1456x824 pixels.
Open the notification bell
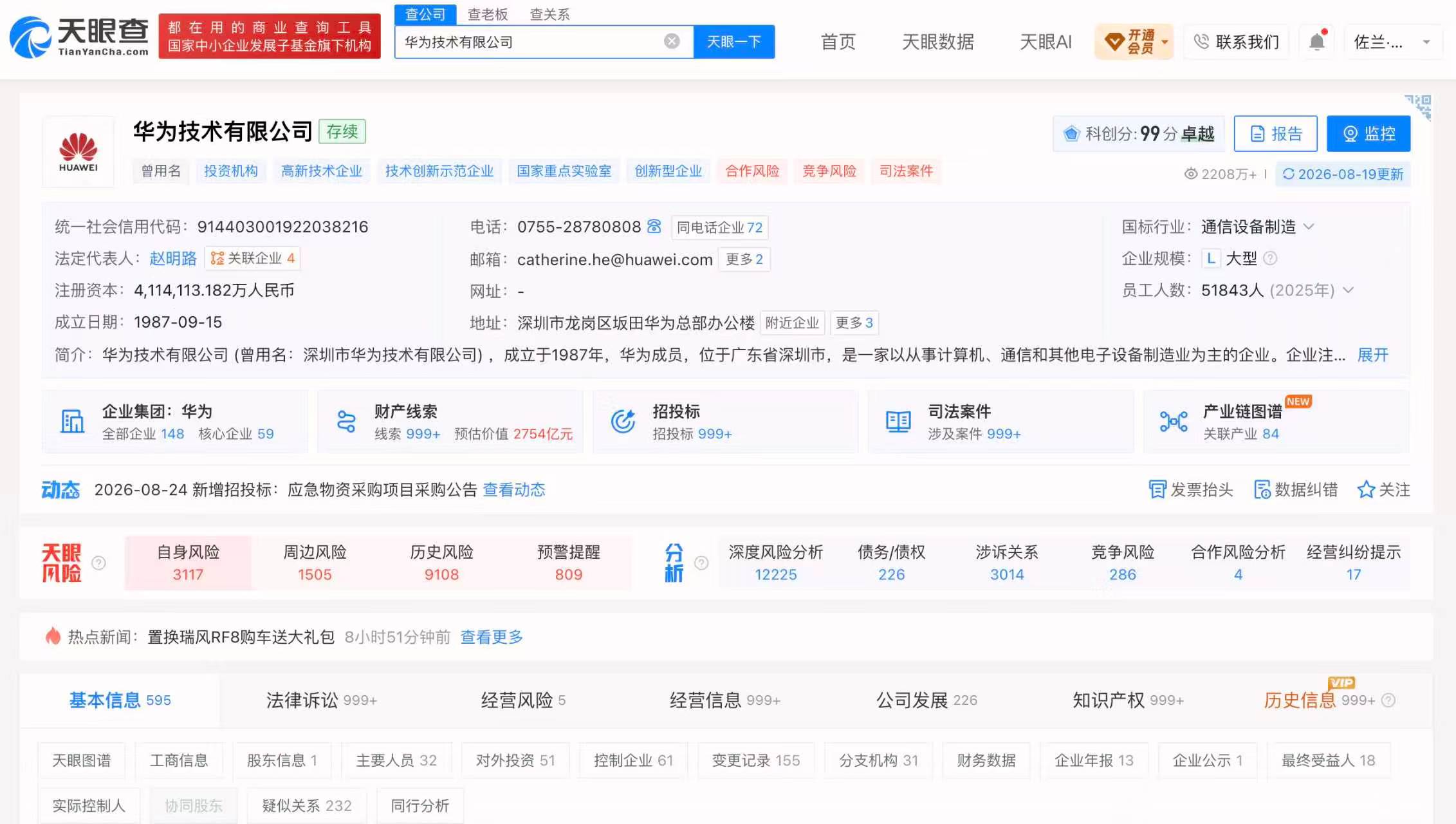pos(1317,41)
